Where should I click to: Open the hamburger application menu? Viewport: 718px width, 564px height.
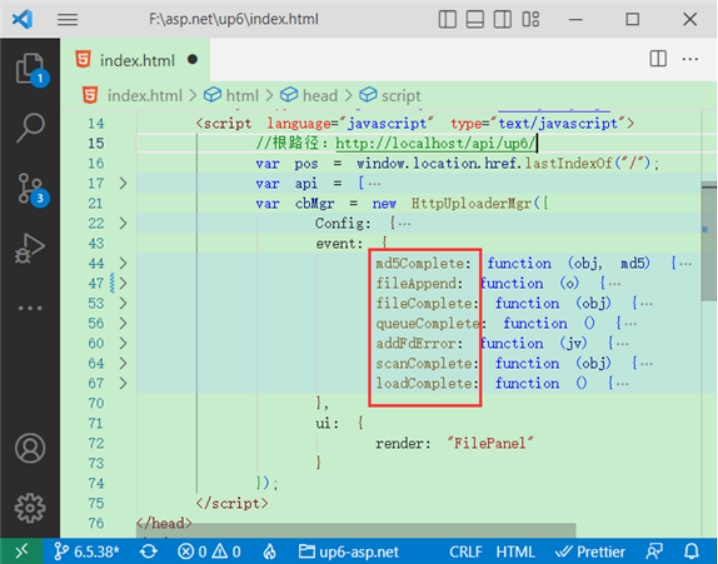coord(67,20)
